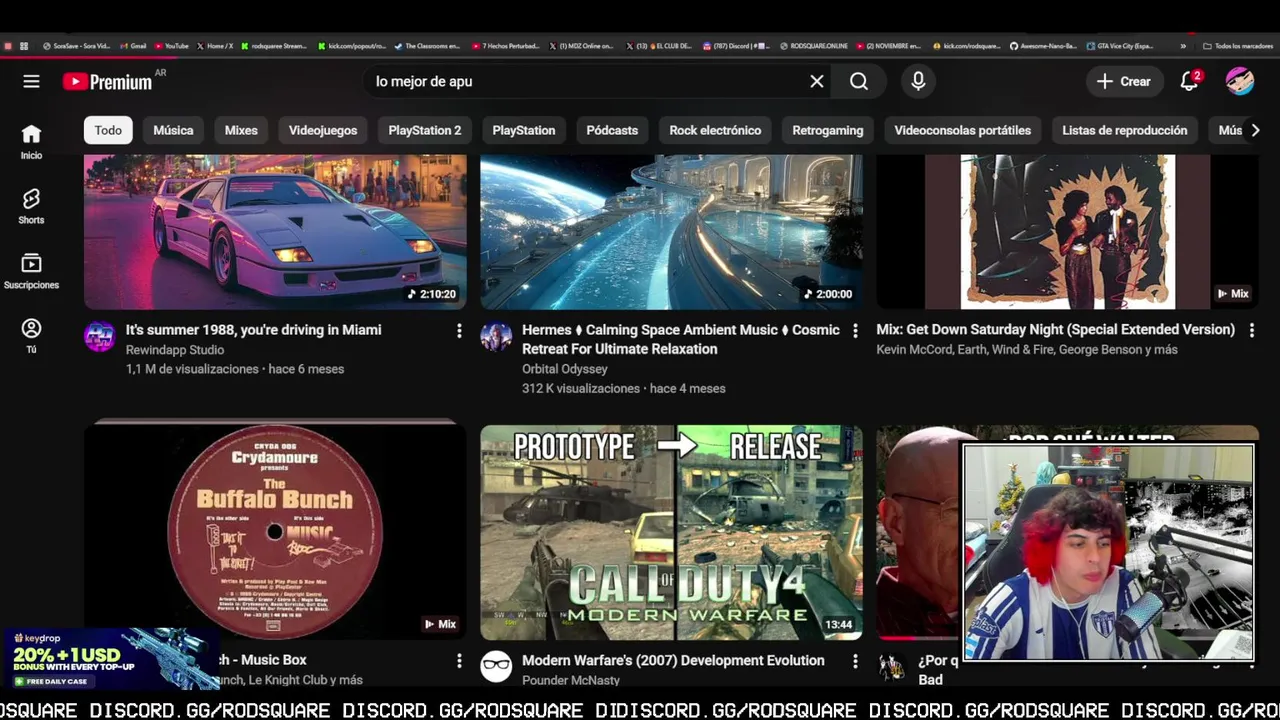
Task: Open Tú profile page in sidebar
Action: (x=31, y=336)
